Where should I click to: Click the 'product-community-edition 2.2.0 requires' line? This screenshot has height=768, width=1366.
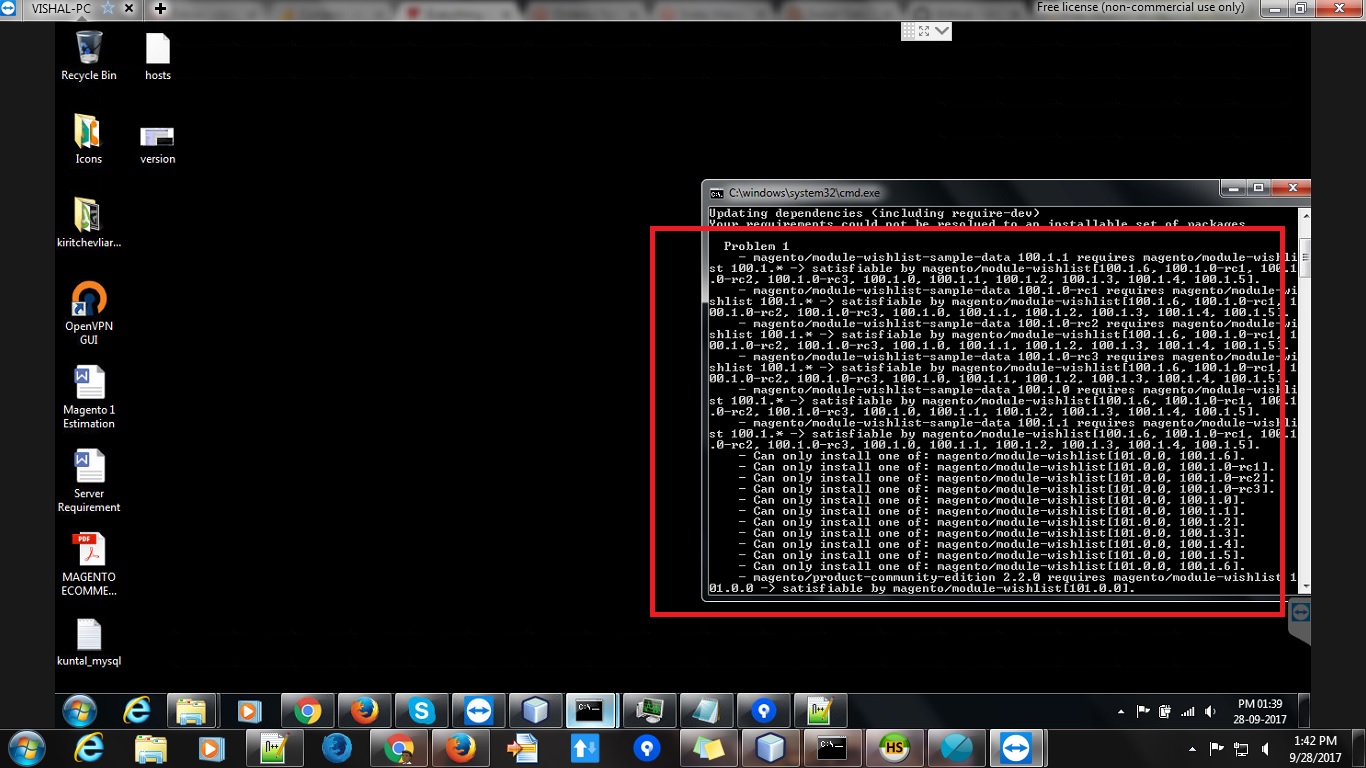tap(1004, 583)
